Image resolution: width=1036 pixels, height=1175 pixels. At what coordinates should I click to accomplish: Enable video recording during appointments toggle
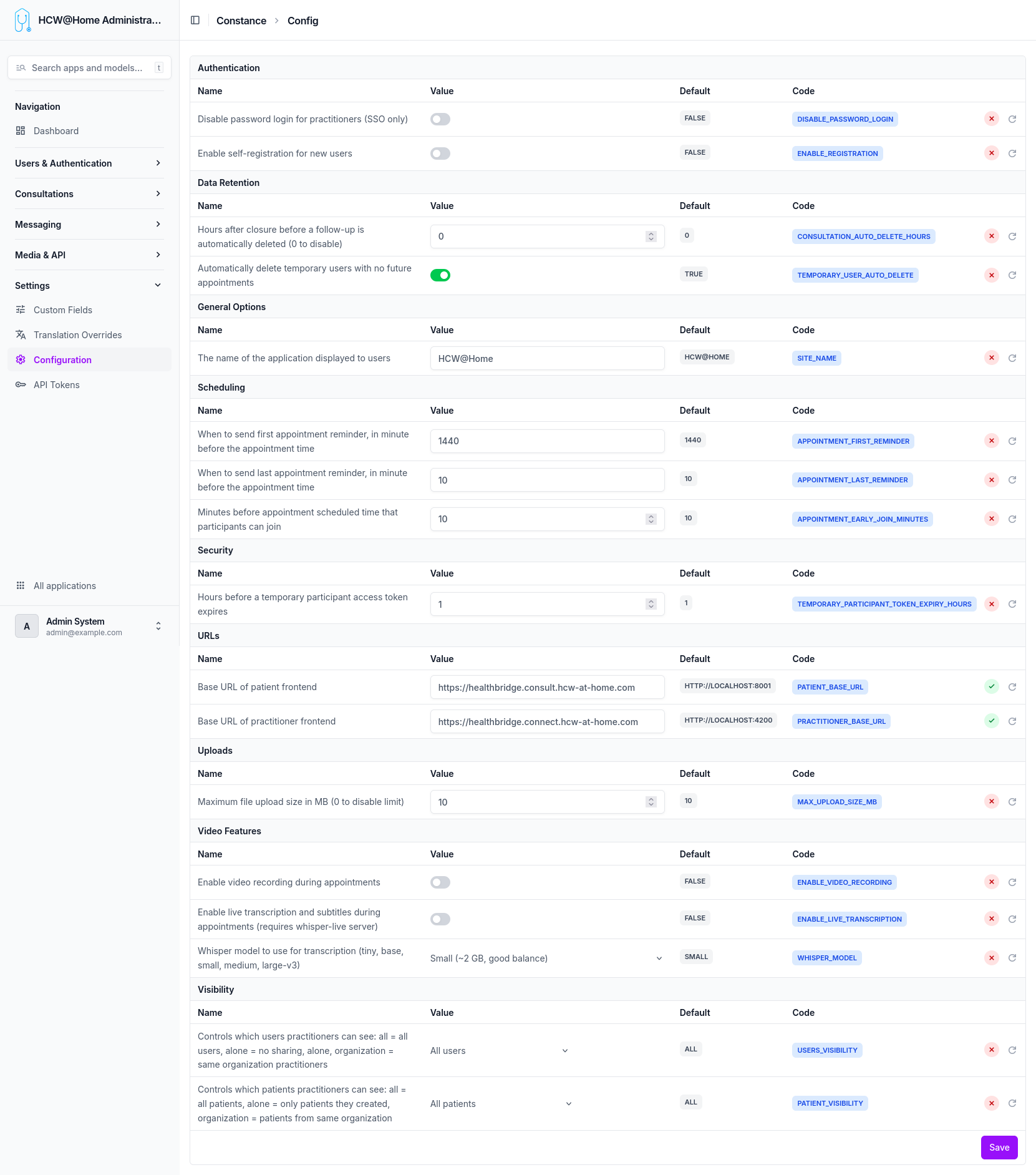pyautogui.click(x=440, y=882)
